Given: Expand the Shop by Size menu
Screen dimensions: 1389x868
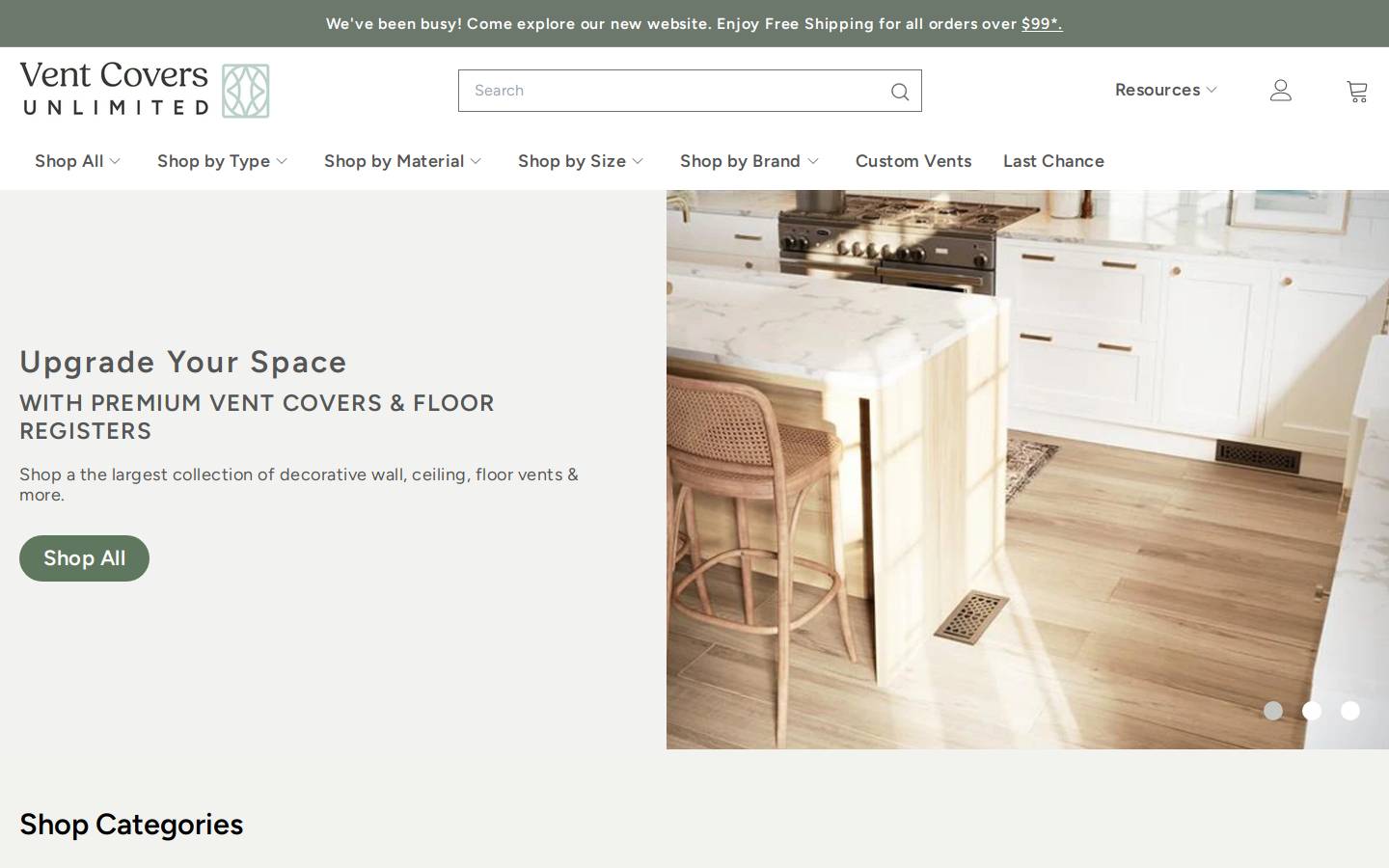Looking at the screenshot, I should [580, 161].
